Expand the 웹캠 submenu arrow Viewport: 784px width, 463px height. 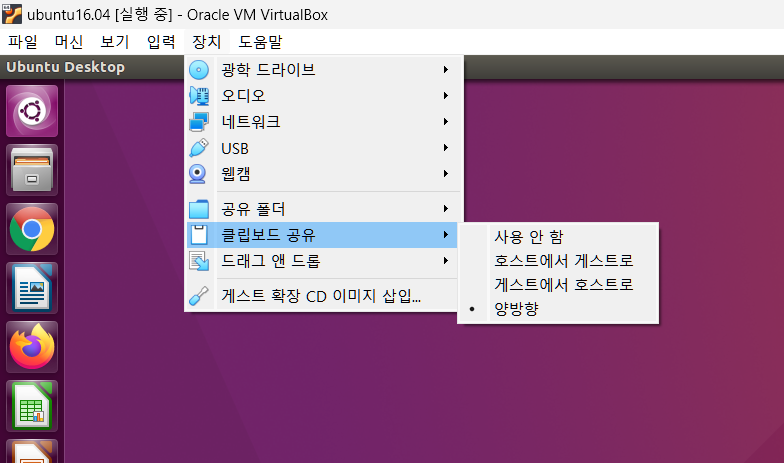click(x=446, y=174)
